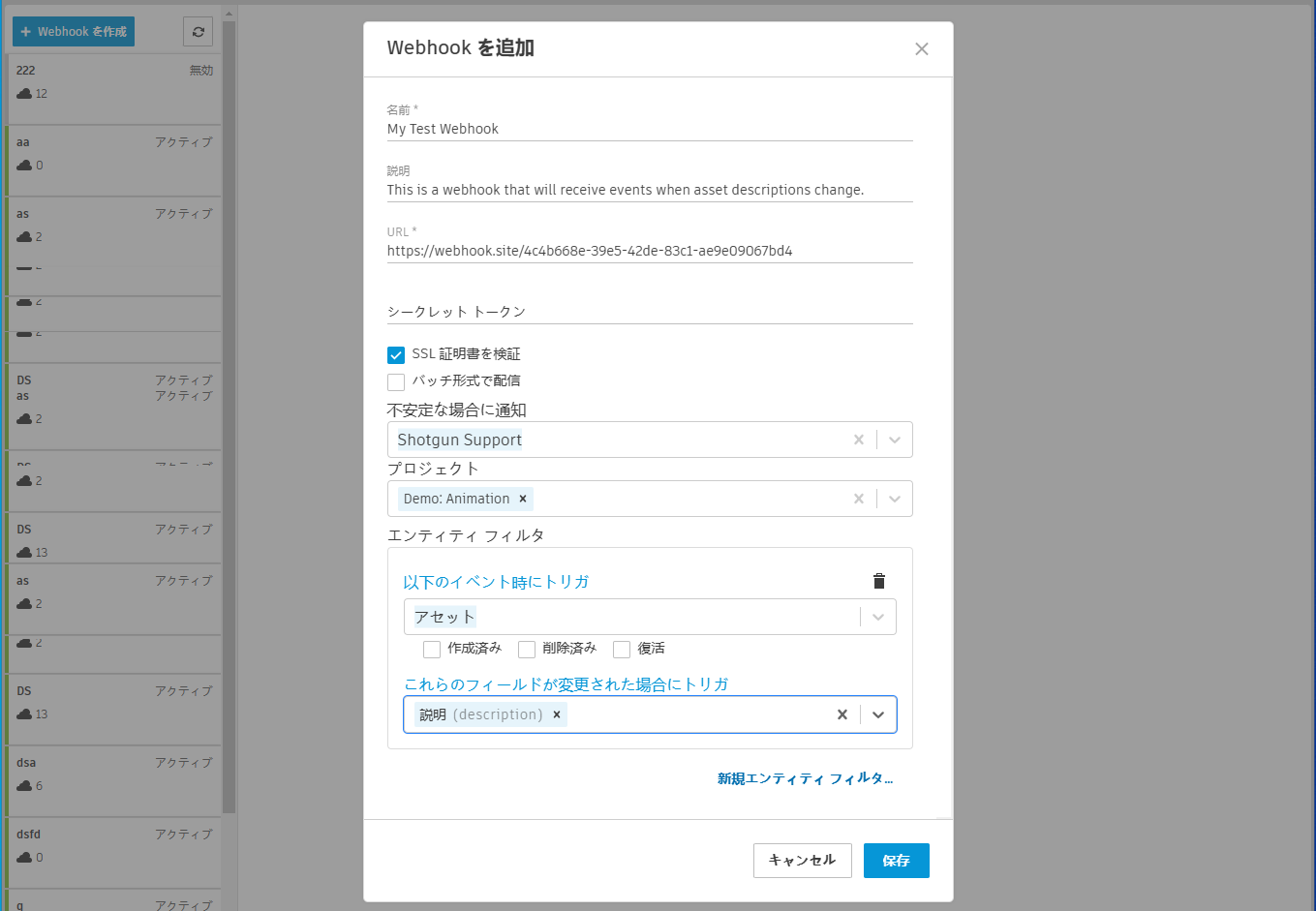1316x911 pixels.
Task: Focus the 名前 input field
Action: click(650, 129)
